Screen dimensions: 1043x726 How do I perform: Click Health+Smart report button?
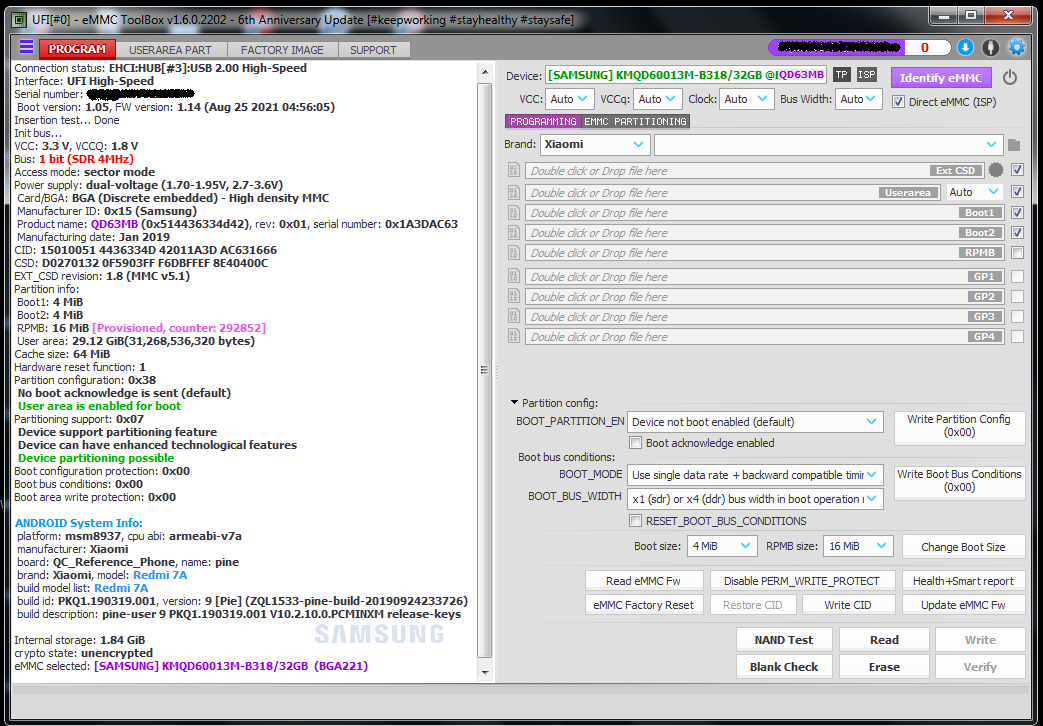pos(963,581)
